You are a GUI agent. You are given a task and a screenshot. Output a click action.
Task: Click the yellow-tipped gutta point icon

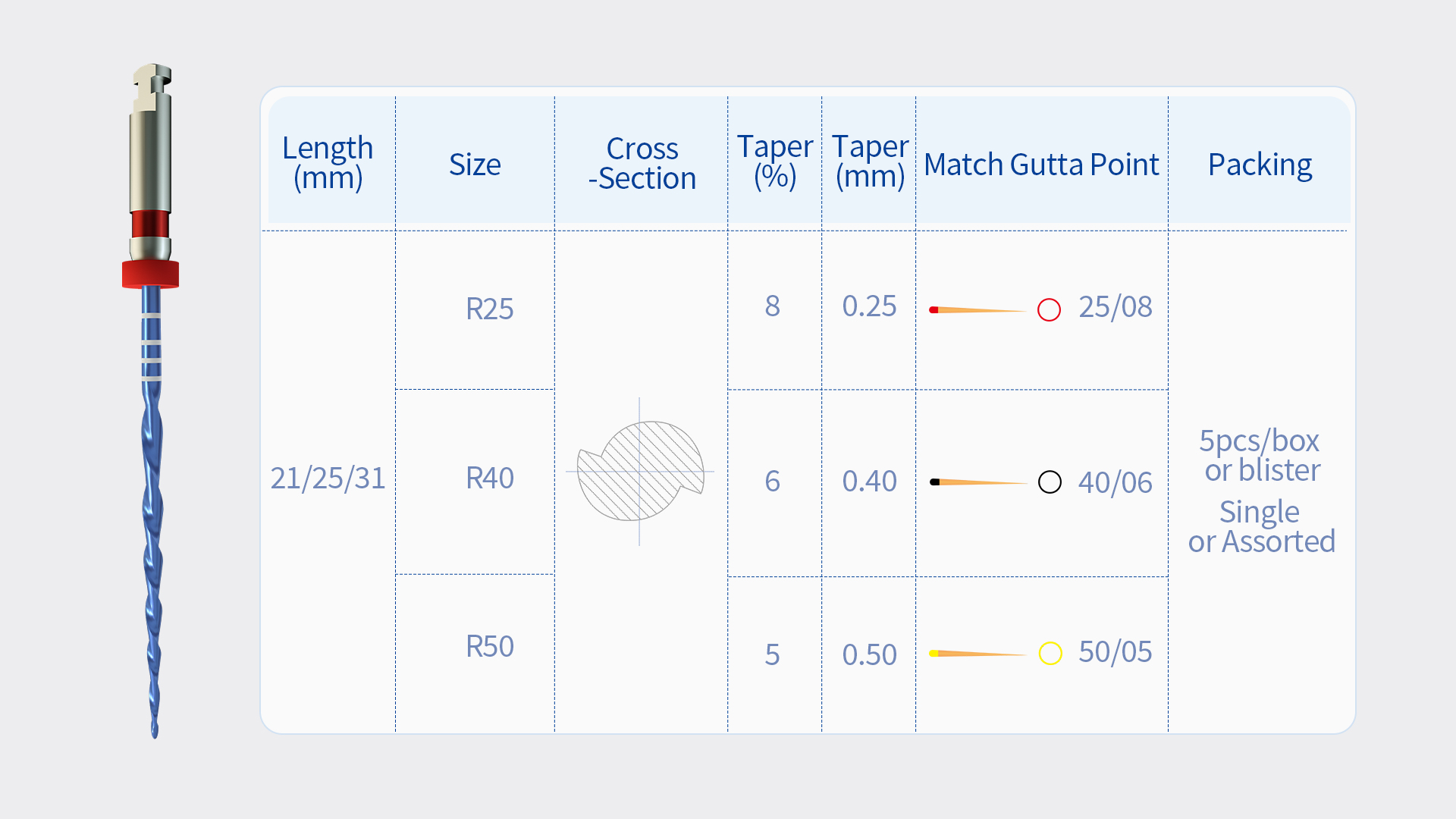(x=977, y=653)
